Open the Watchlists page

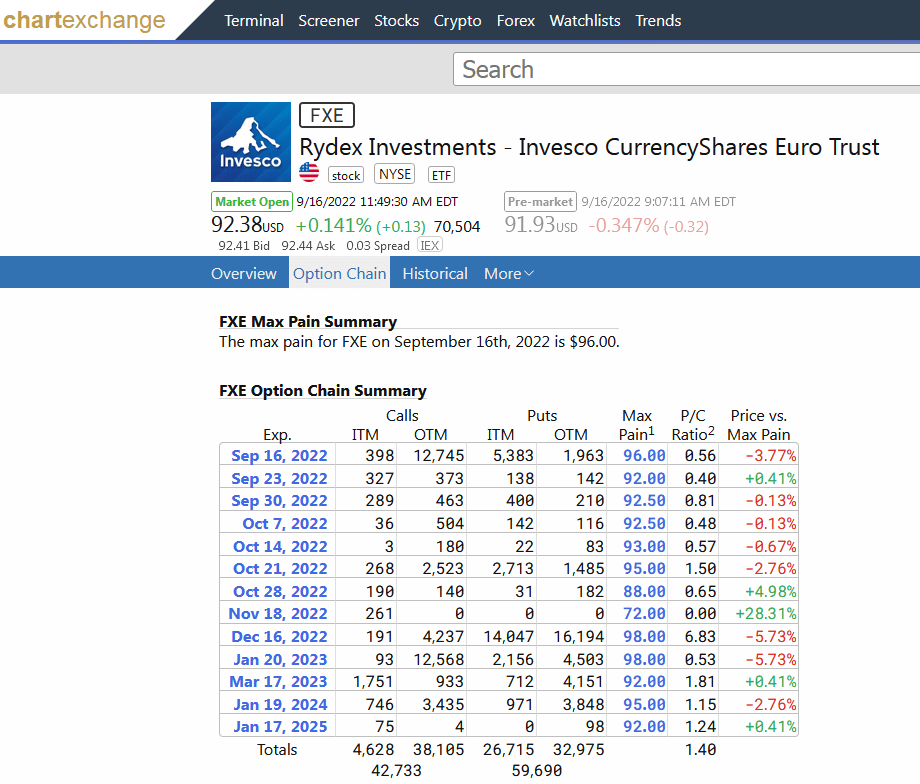pyautogui.click(x=584, y=20)
